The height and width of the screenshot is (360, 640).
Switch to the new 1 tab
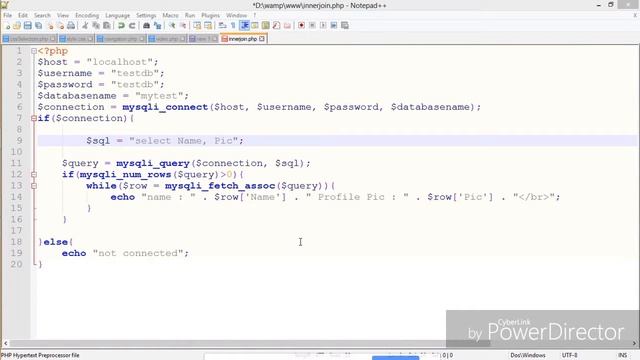[x=203, y=39]
